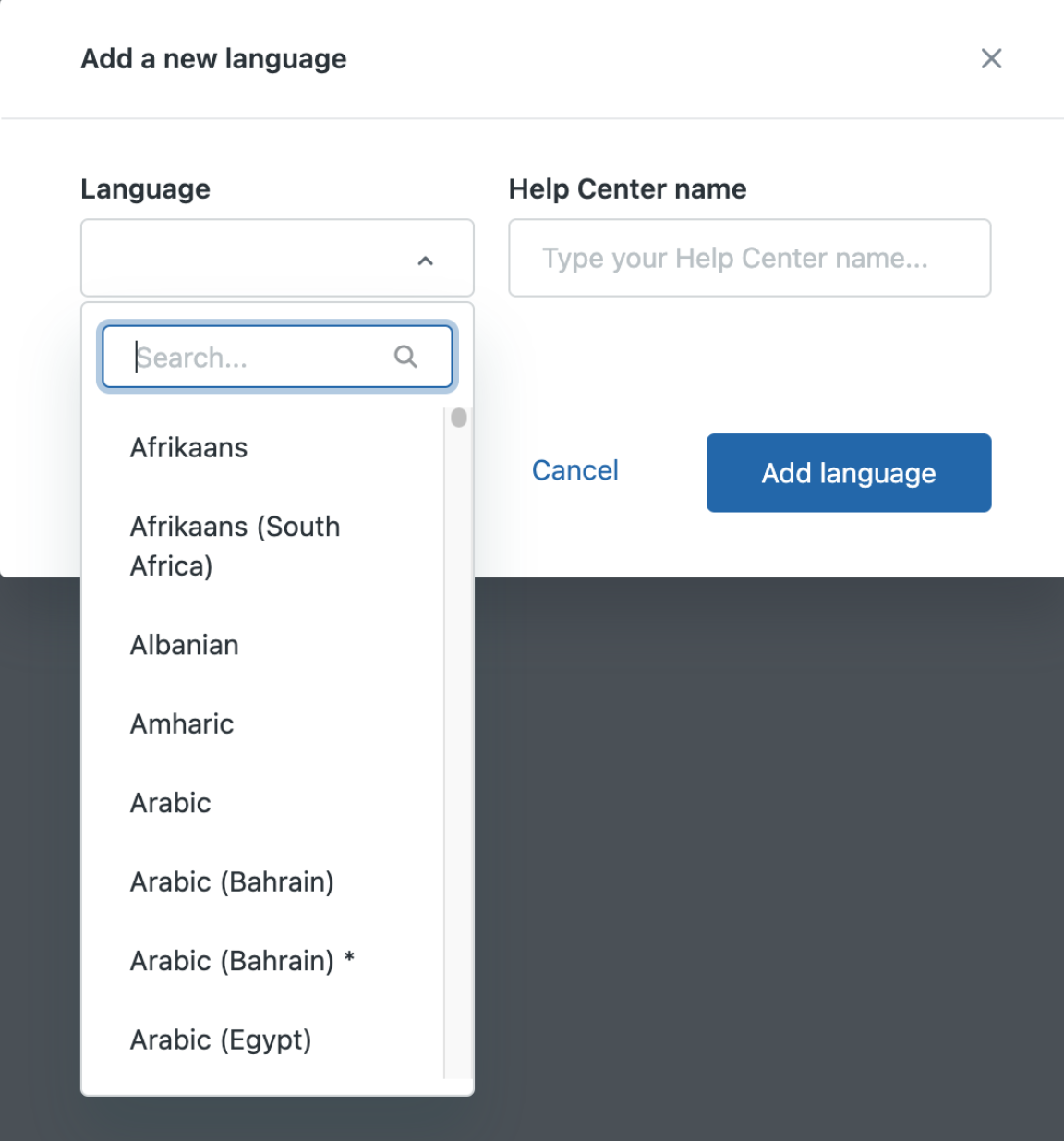Image resolution: width=1064 pixels, height=1142 pixels.
Task: Click the Help Center name label
Action: (x=627, y=189)
